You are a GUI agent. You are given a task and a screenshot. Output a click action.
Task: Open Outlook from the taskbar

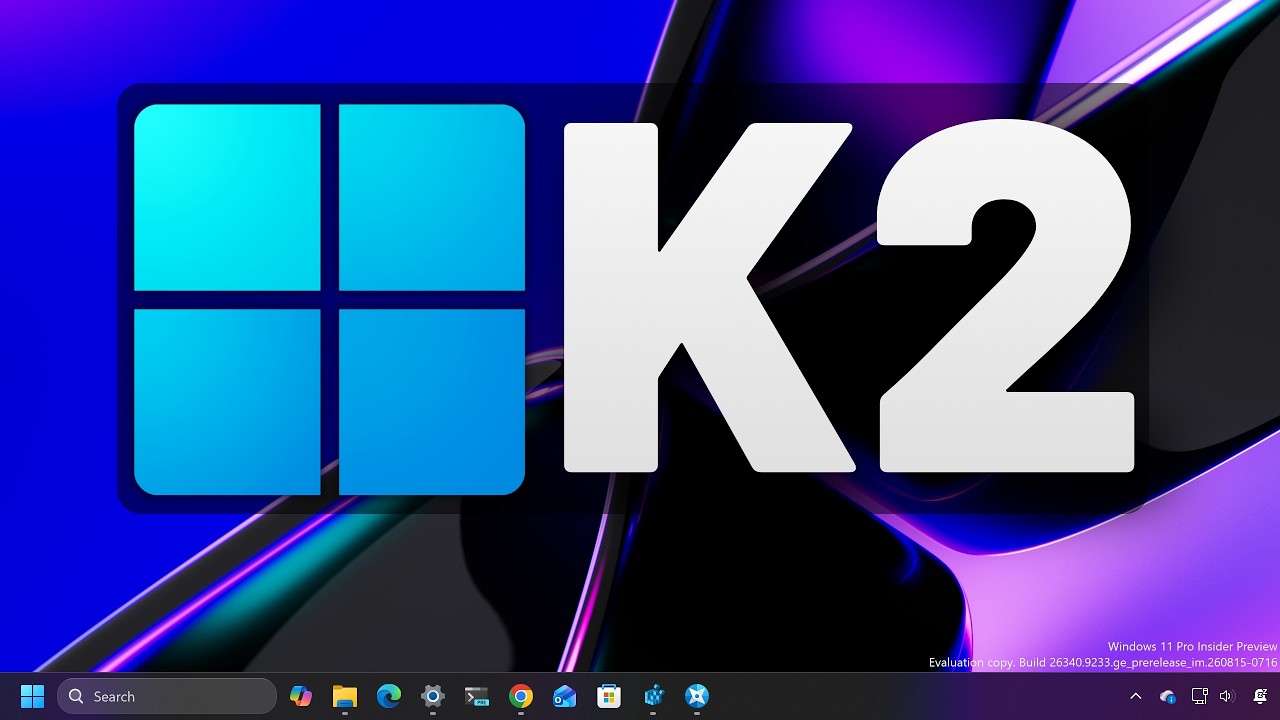pos(565,696)
